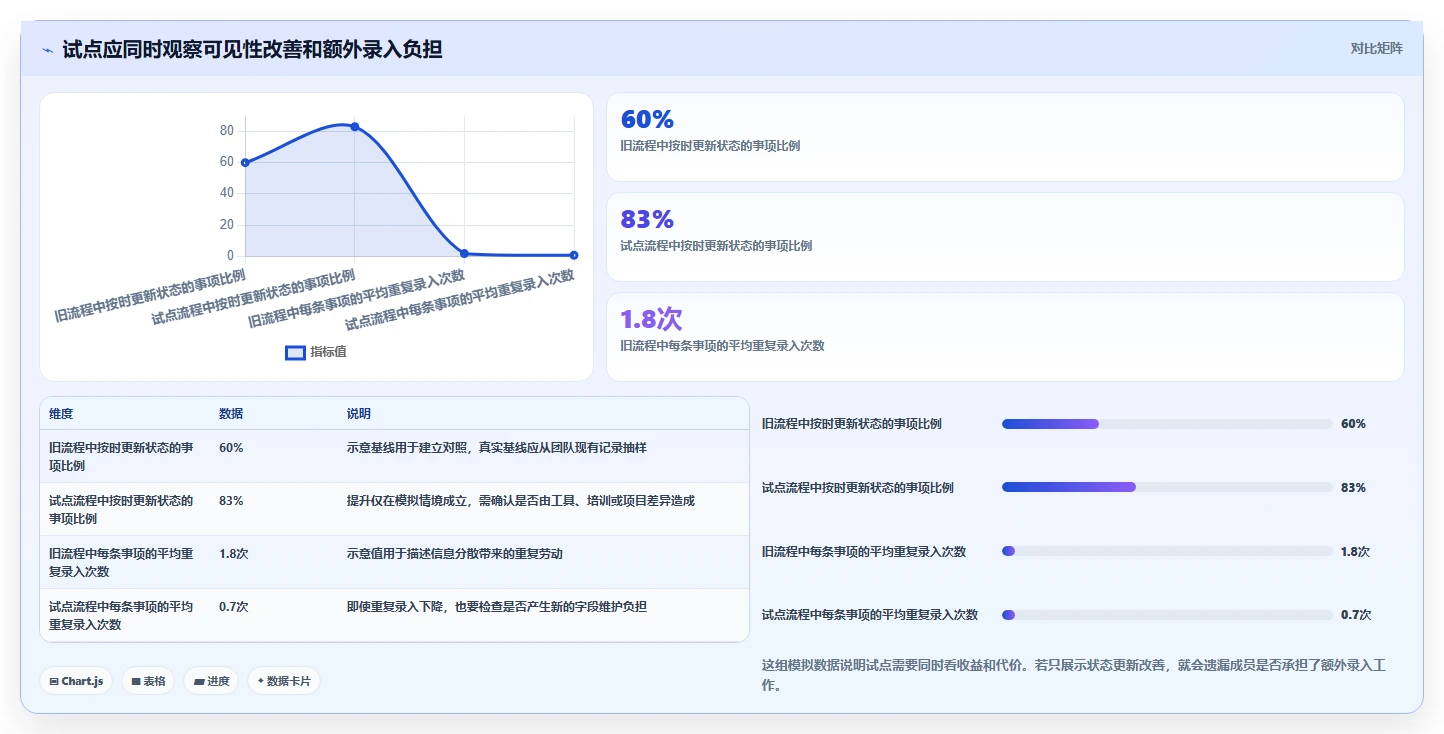Click the 83% cell in the table

click(x=231, y=500)
